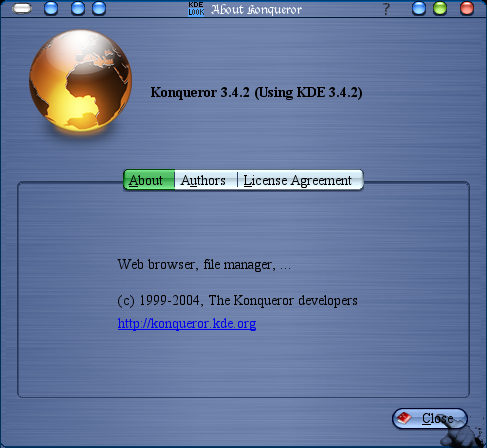This screenshot has height=448, width=487.
Task: Click the Konqueror globe logo
Action: click(80, 80)
